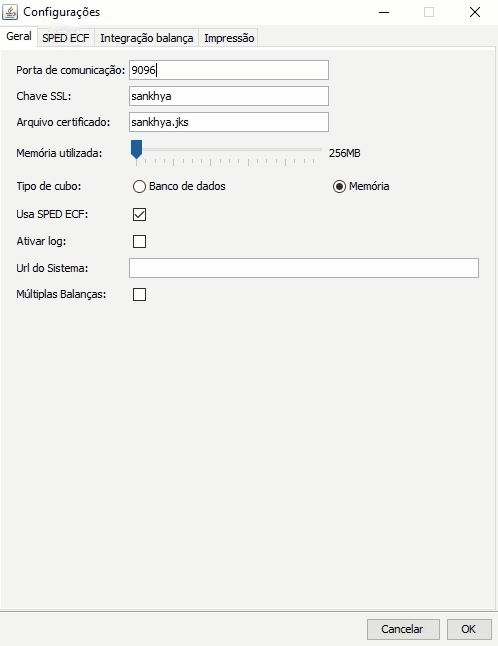Confirm settings with the OK button

(469, 629)
